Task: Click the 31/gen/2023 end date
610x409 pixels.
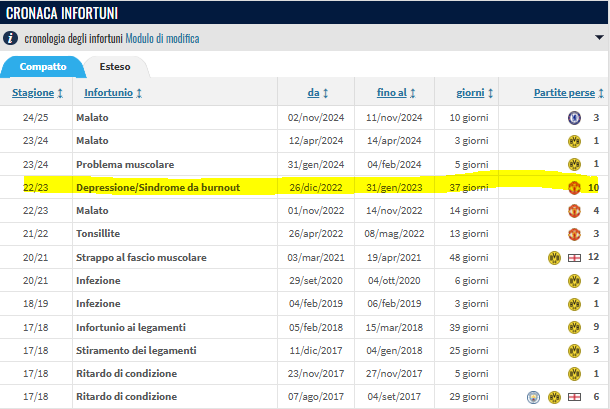Action: [394, 188]
